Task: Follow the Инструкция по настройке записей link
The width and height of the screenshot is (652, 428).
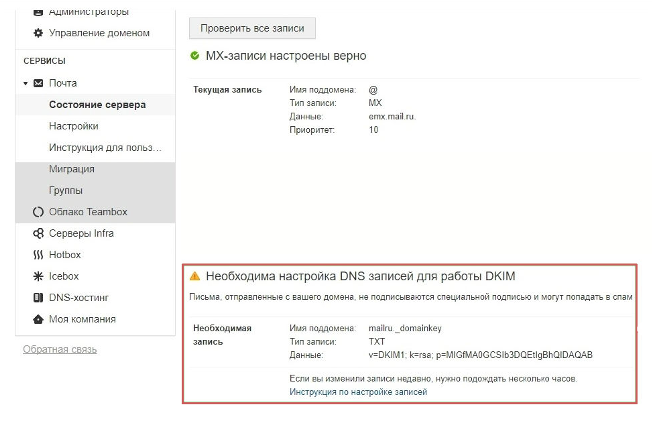Action: 358,392
